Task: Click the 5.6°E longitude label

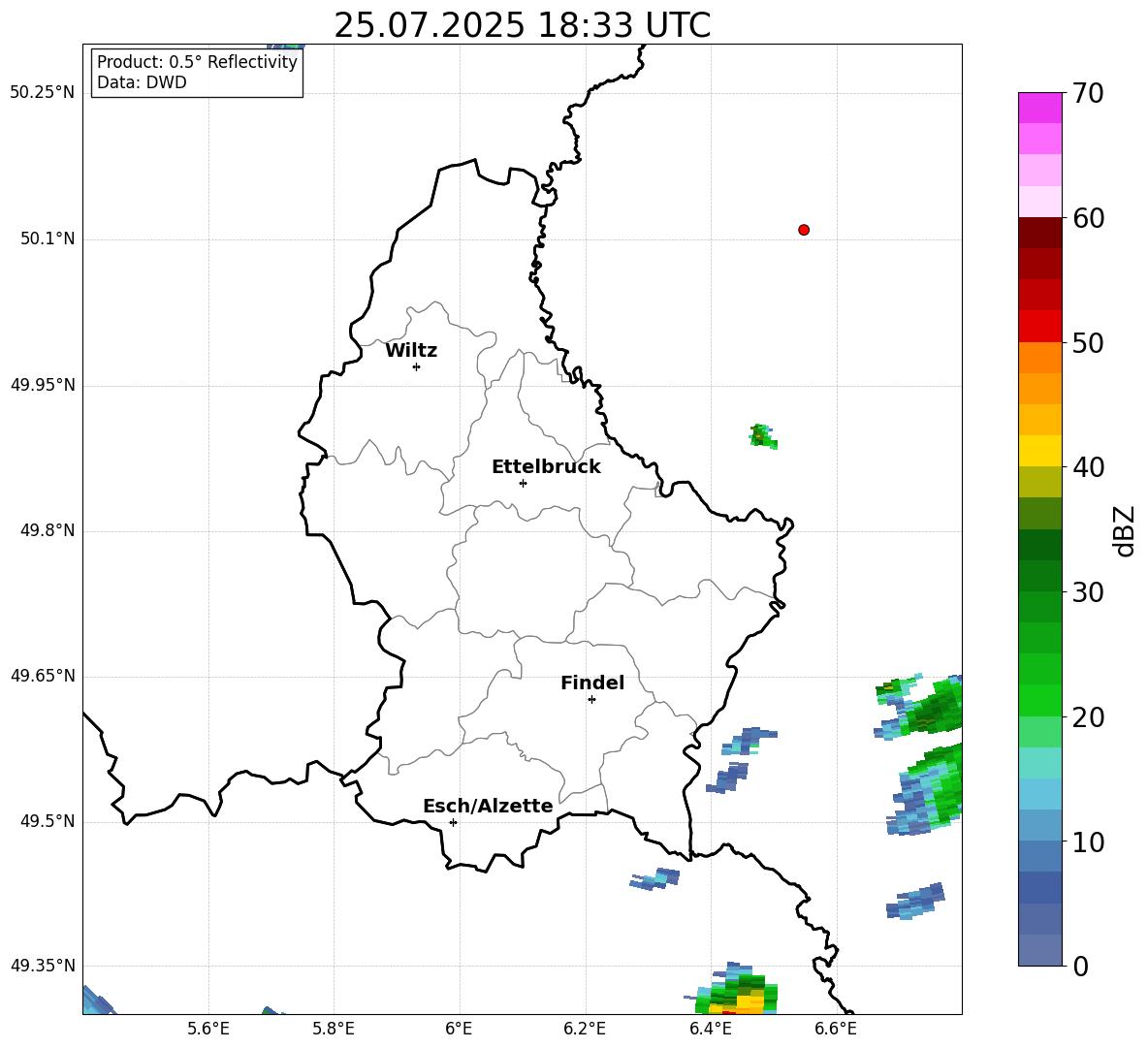Action: coord(208,1029)
